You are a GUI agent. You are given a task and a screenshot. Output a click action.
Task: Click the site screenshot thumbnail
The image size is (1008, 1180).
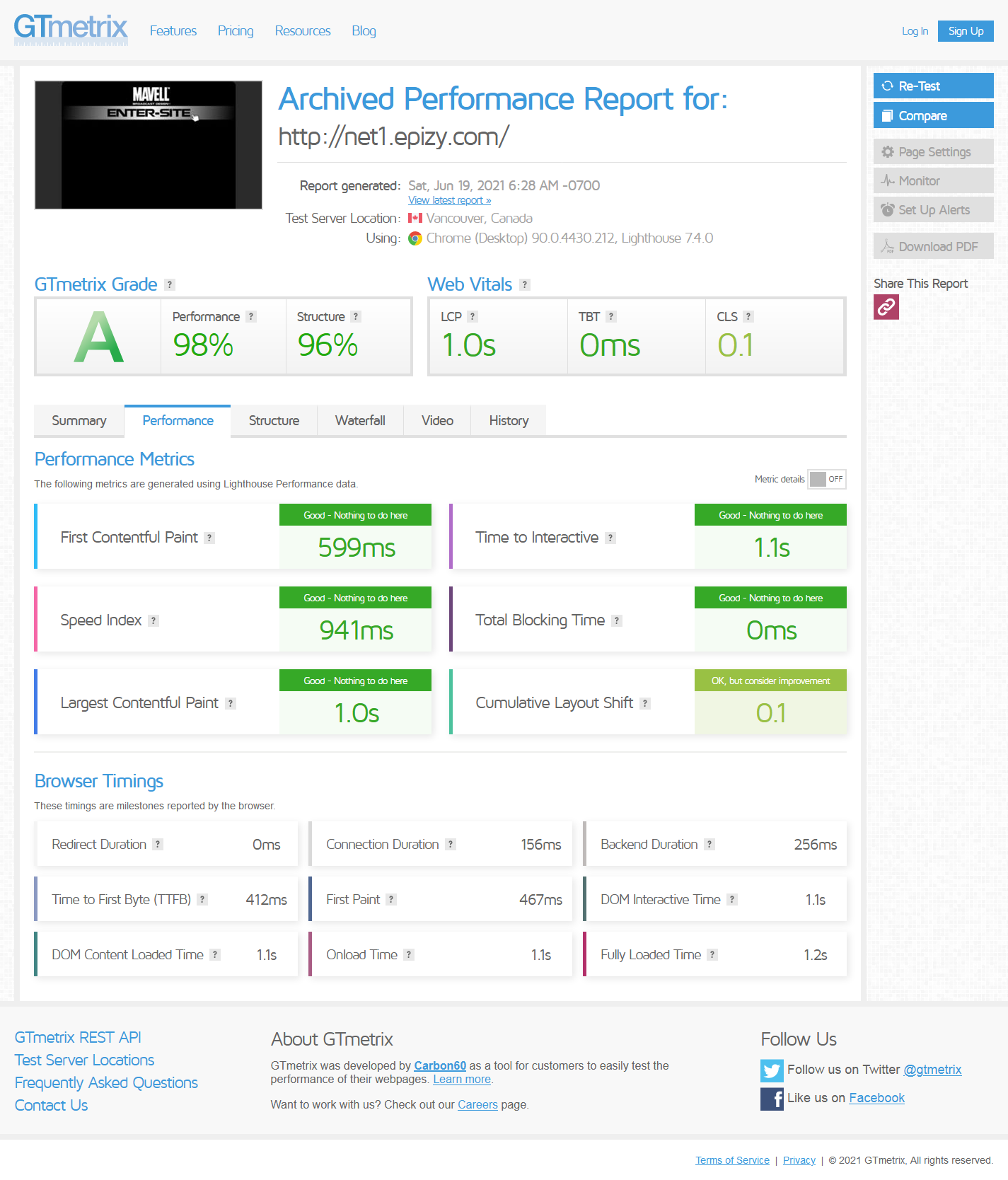click(149, 145)
